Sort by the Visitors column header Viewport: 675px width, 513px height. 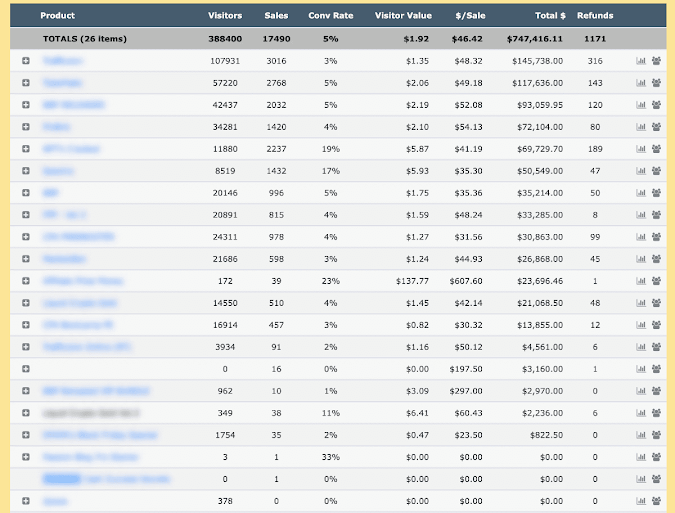(225, 15)
